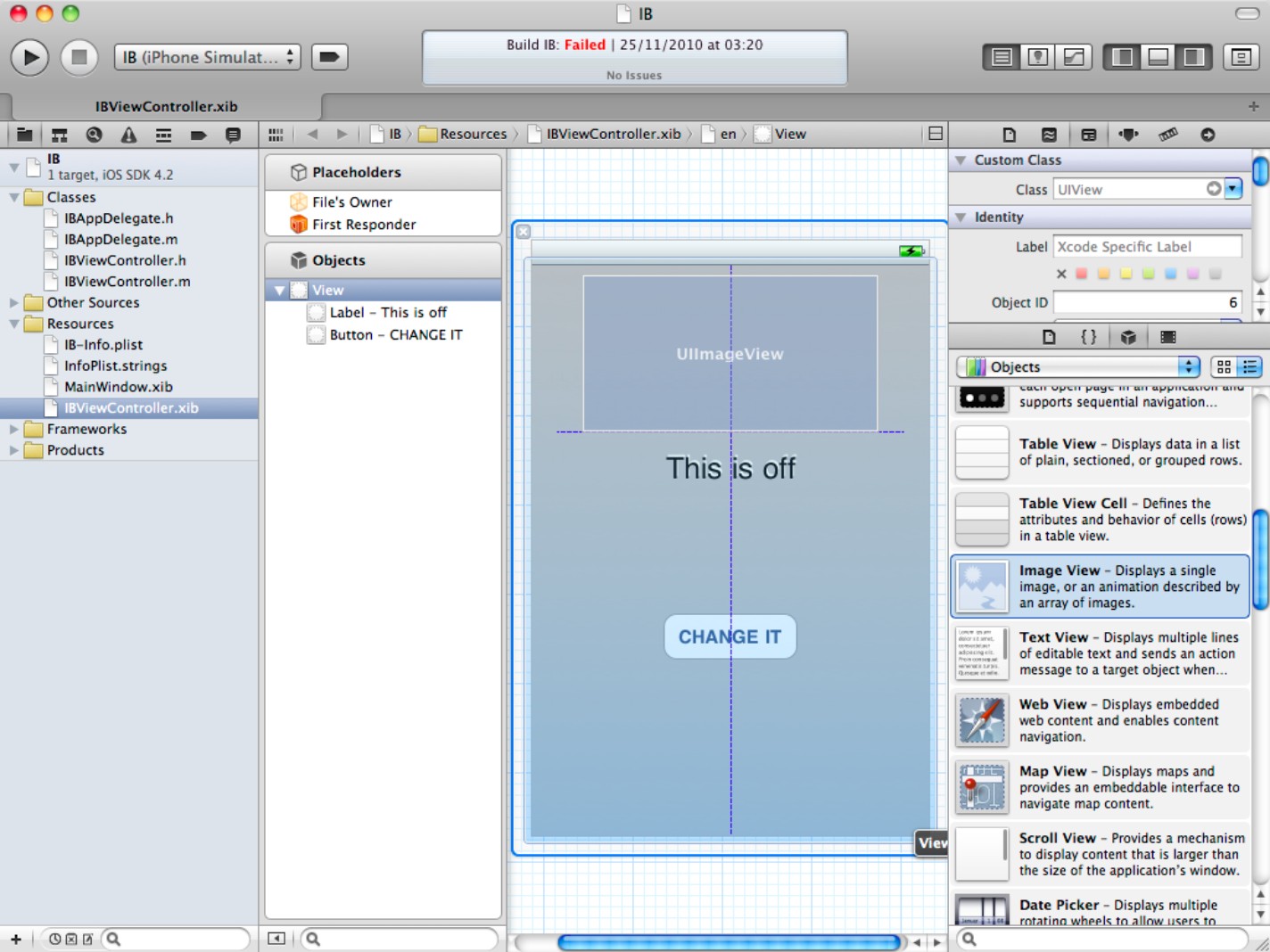Pick the red label color swatch
The width and height of the screenshot is (1270, 952).
click(1081, 274)
